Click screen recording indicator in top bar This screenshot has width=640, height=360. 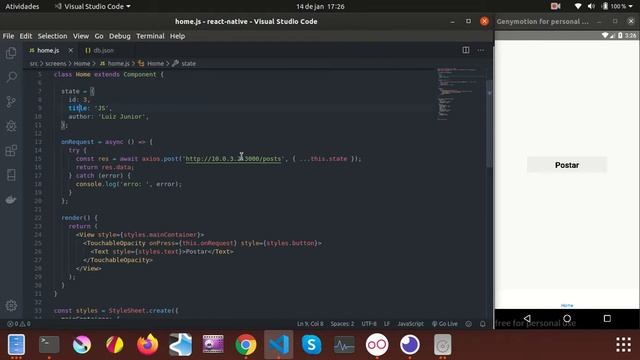(x=556, y=6)
